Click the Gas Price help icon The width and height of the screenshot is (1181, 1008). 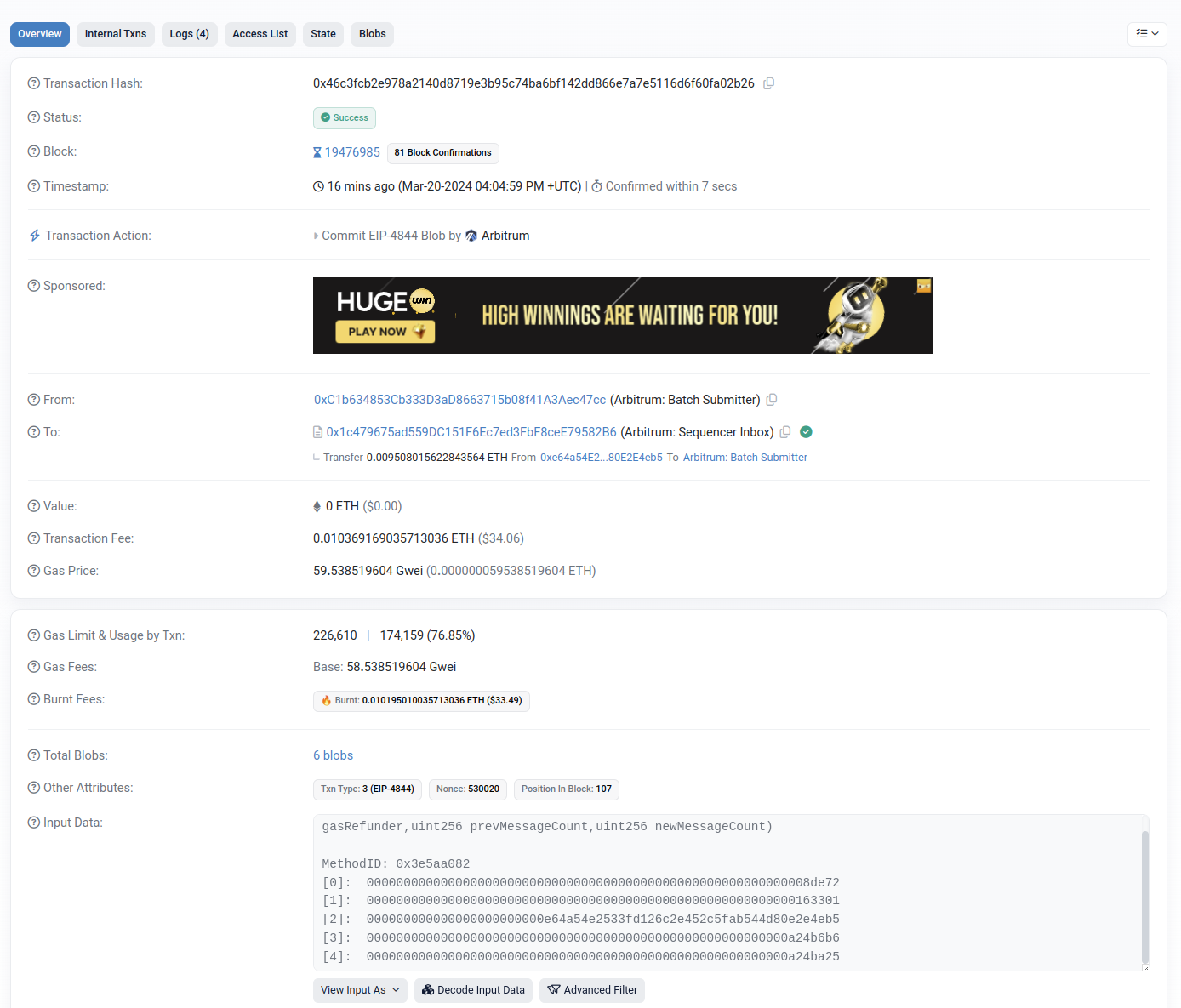34,571
